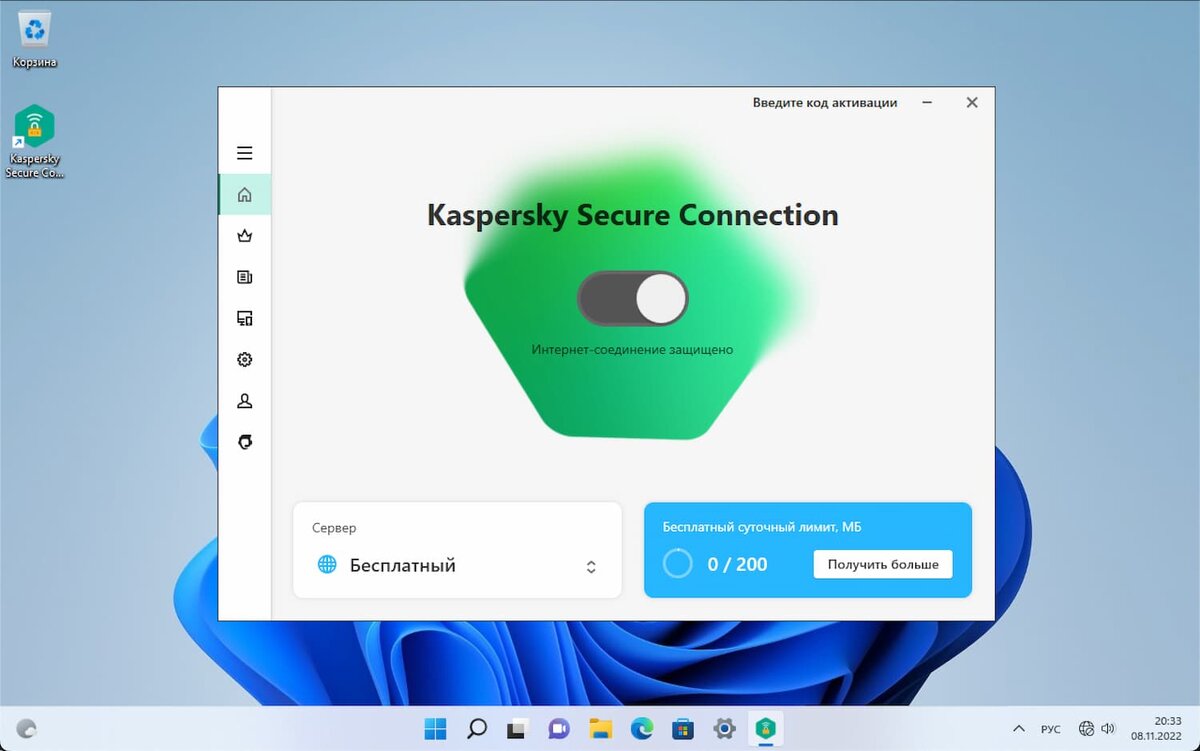Click the 0 / 200 traffic value

coord(737,564)
